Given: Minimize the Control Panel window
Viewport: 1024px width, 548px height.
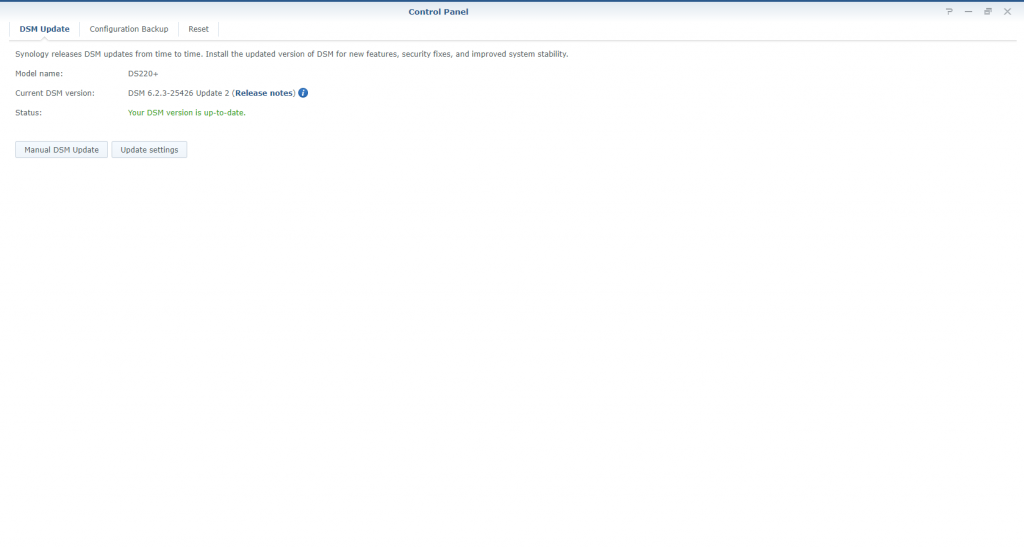Looking at the screenshot, I should [x=968, y=11].
